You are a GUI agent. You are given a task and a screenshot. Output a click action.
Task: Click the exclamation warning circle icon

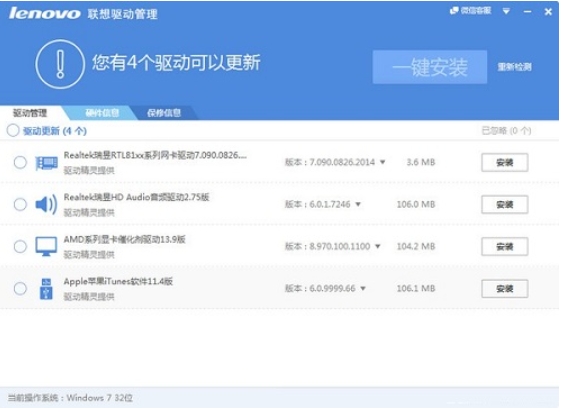(x=60, y=64)
